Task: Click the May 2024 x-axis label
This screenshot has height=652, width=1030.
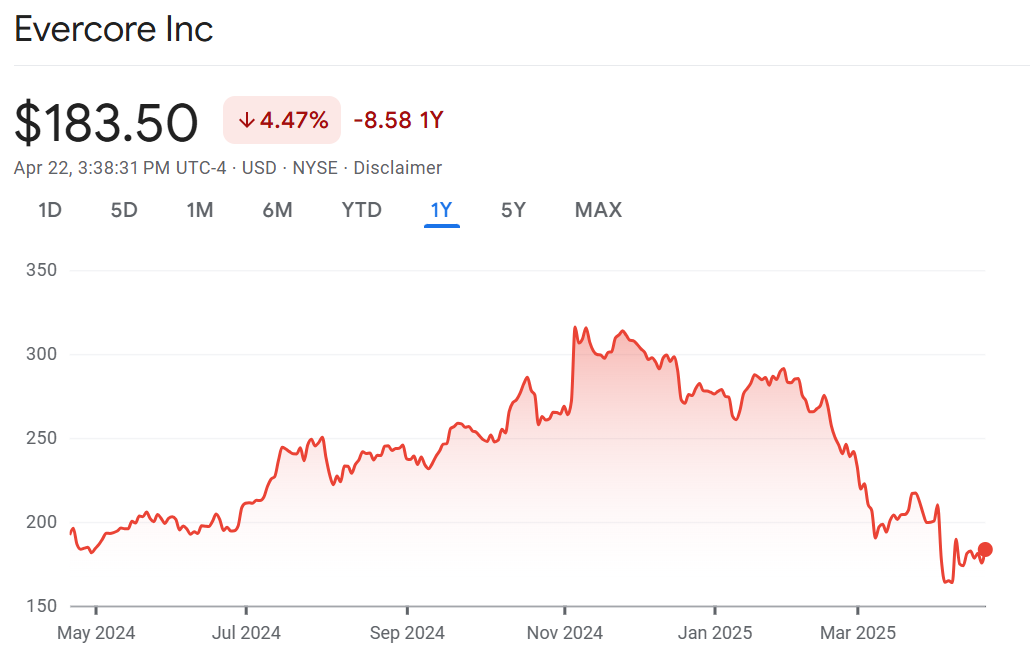Action: tap(96, 633)
